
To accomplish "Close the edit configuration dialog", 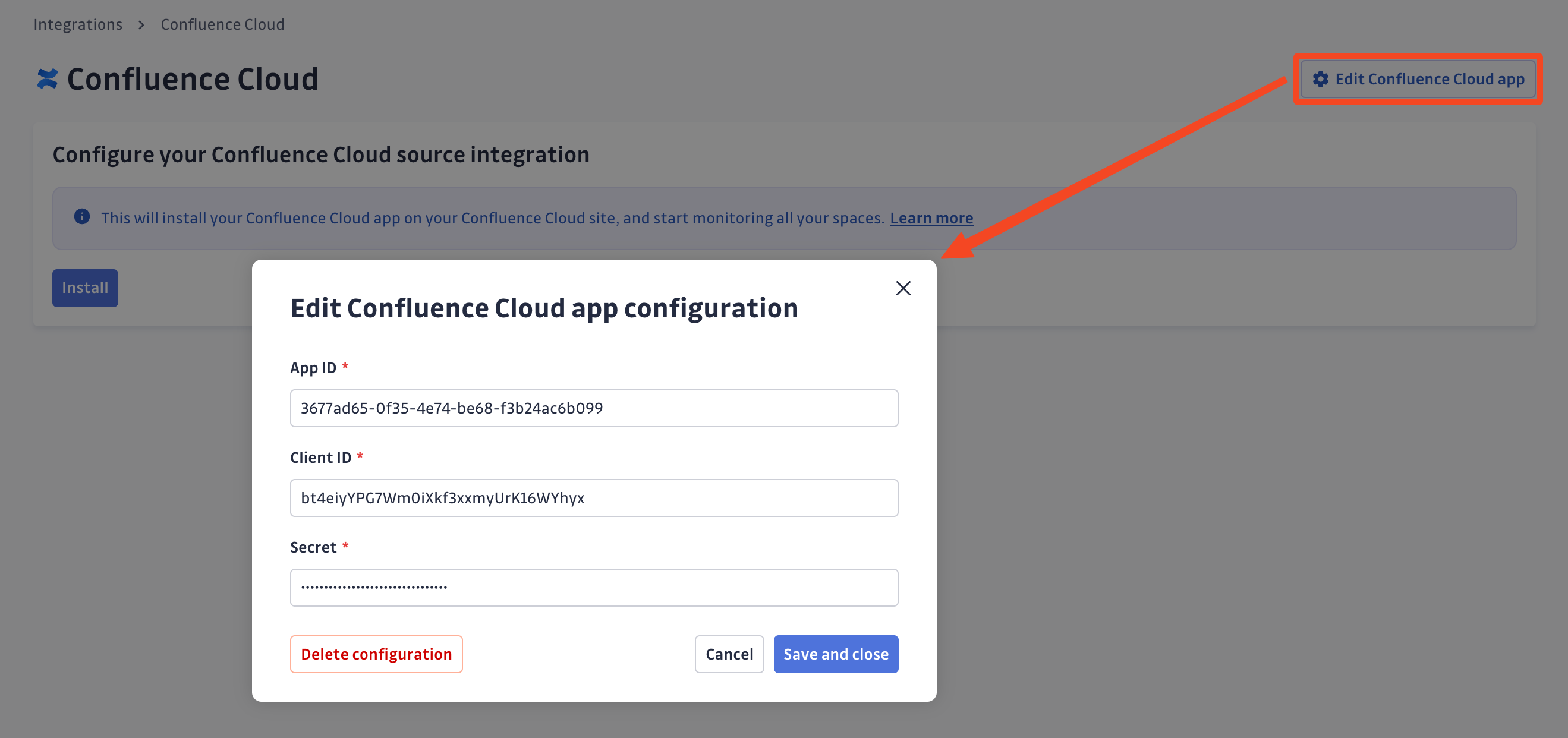I will pyautogui.click(x=903, y=288).
